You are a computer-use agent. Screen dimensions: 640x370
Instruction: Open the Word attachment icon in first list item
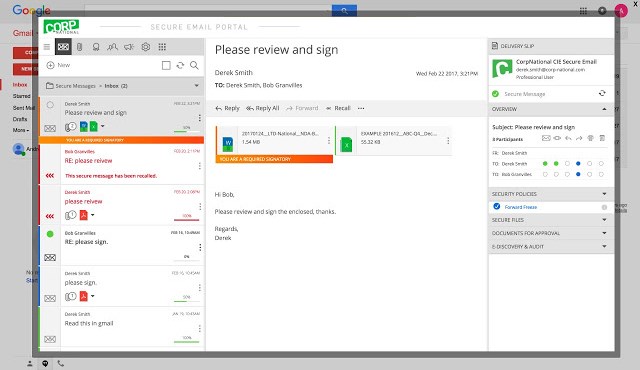click(84, 126)
